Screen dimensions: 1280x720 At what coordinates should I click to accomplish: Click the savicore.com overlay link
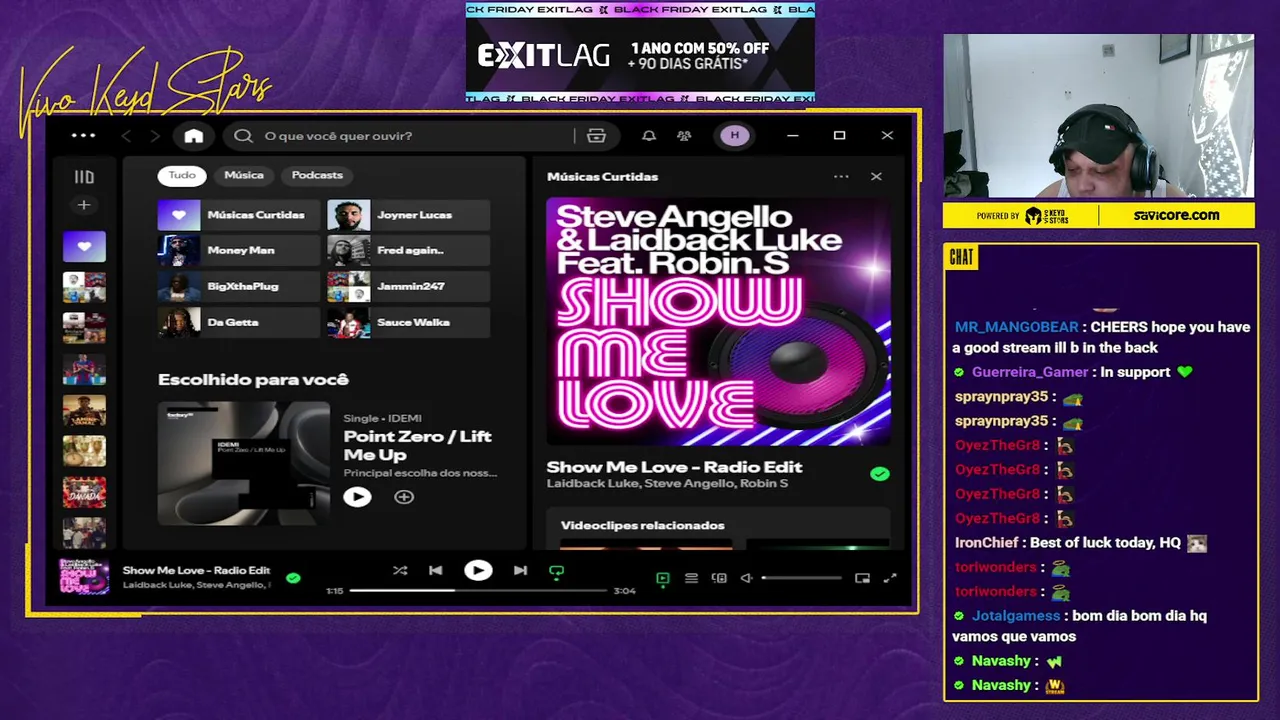[x=1176, y=215]
